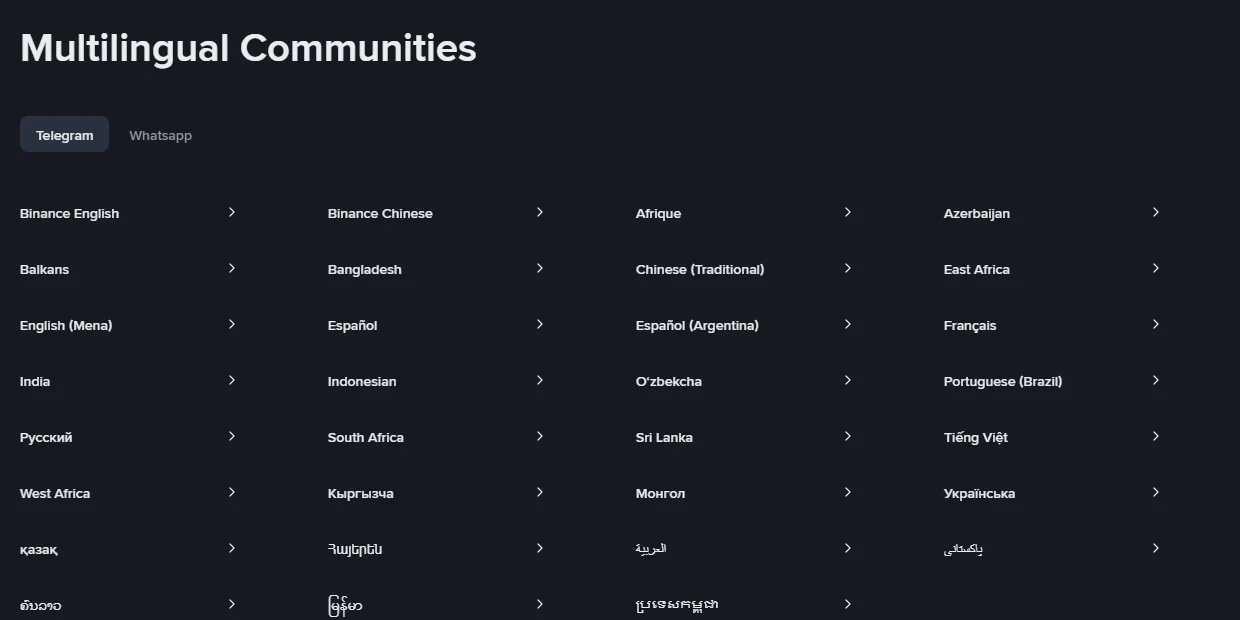Select the Lao-script ລາວ community link
The image size is (1240, 620).
[40, 605]
